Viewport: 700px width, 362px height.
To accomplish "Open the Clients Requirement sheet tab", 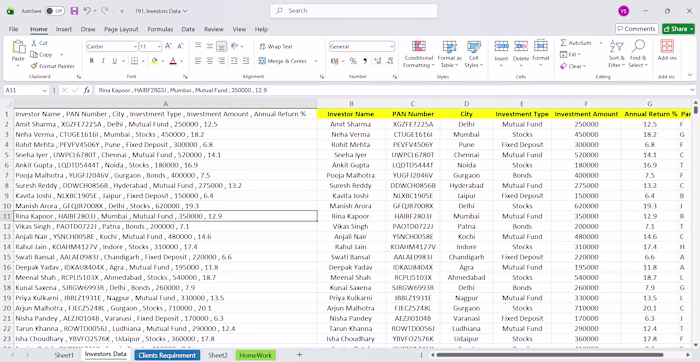I will click(x=167, y=355).
